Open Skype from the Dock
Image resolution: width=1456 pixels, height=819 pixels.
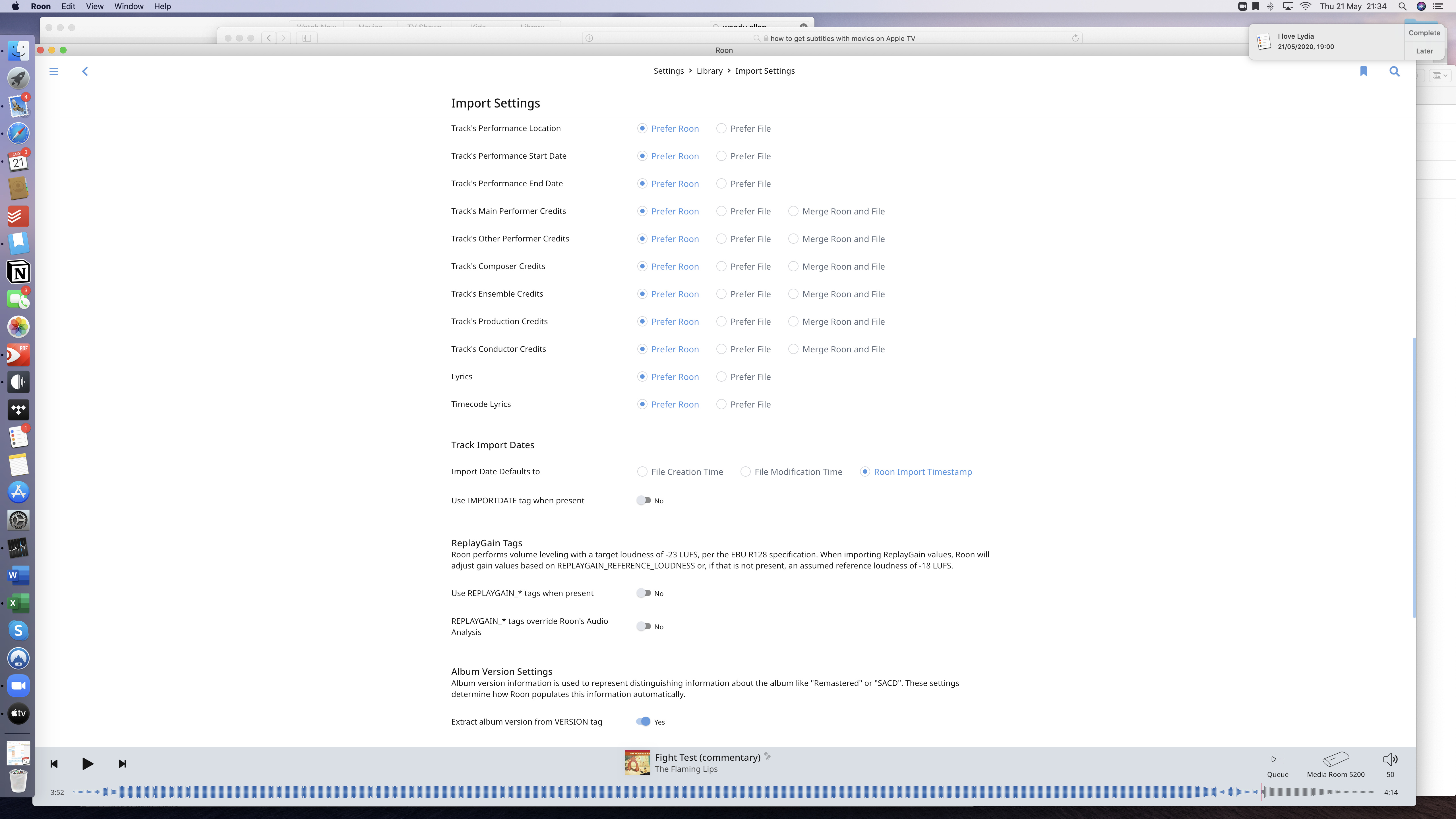coord(18,630)
